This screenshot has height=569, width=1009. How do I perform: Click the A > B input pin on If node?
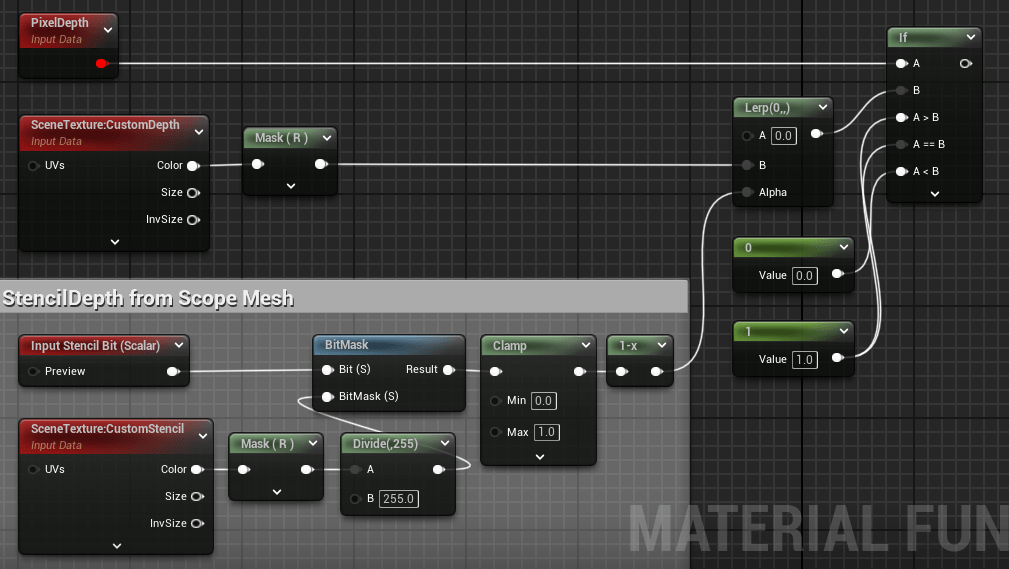[901, 117]
